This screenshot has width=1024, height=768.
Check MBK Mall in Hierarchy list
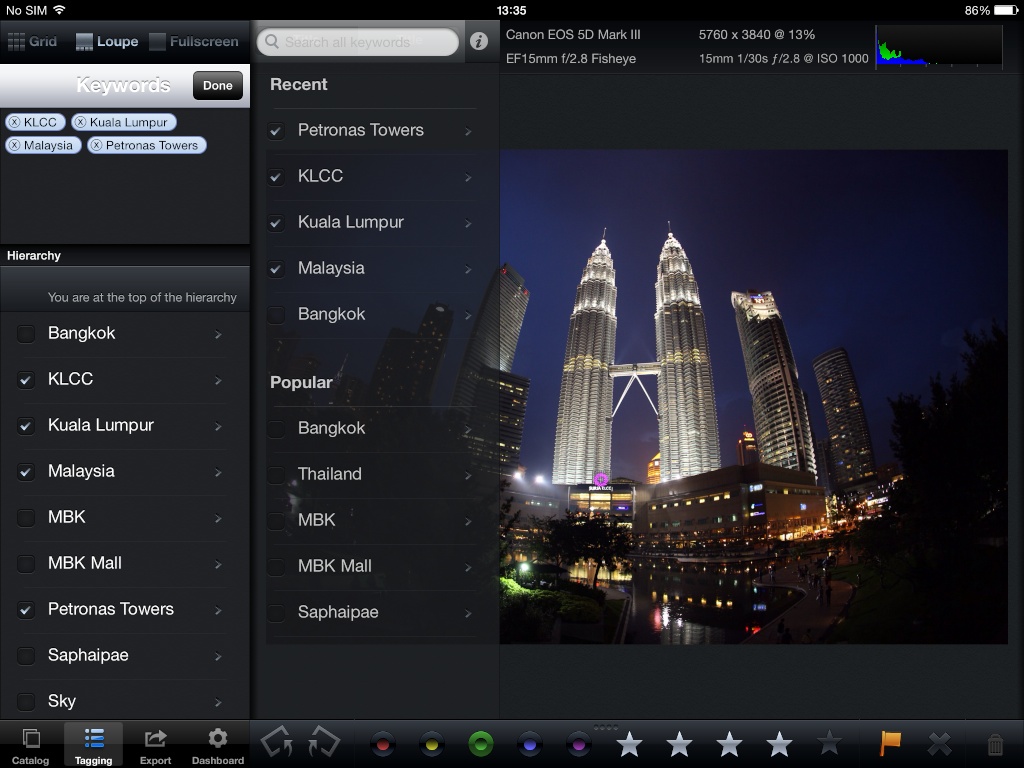click(x=26, y=564)
